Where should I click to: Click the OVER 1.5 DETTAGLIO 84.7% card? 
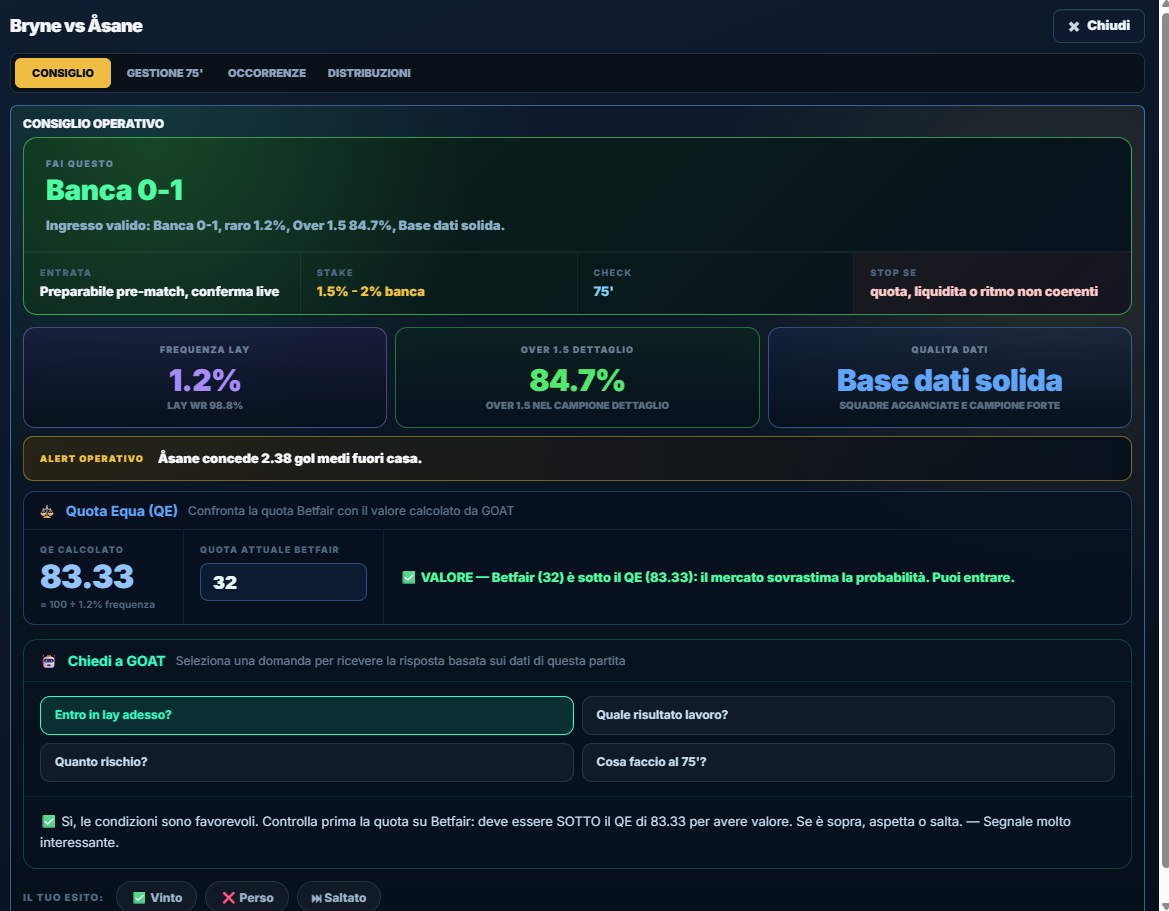point(577,377)
